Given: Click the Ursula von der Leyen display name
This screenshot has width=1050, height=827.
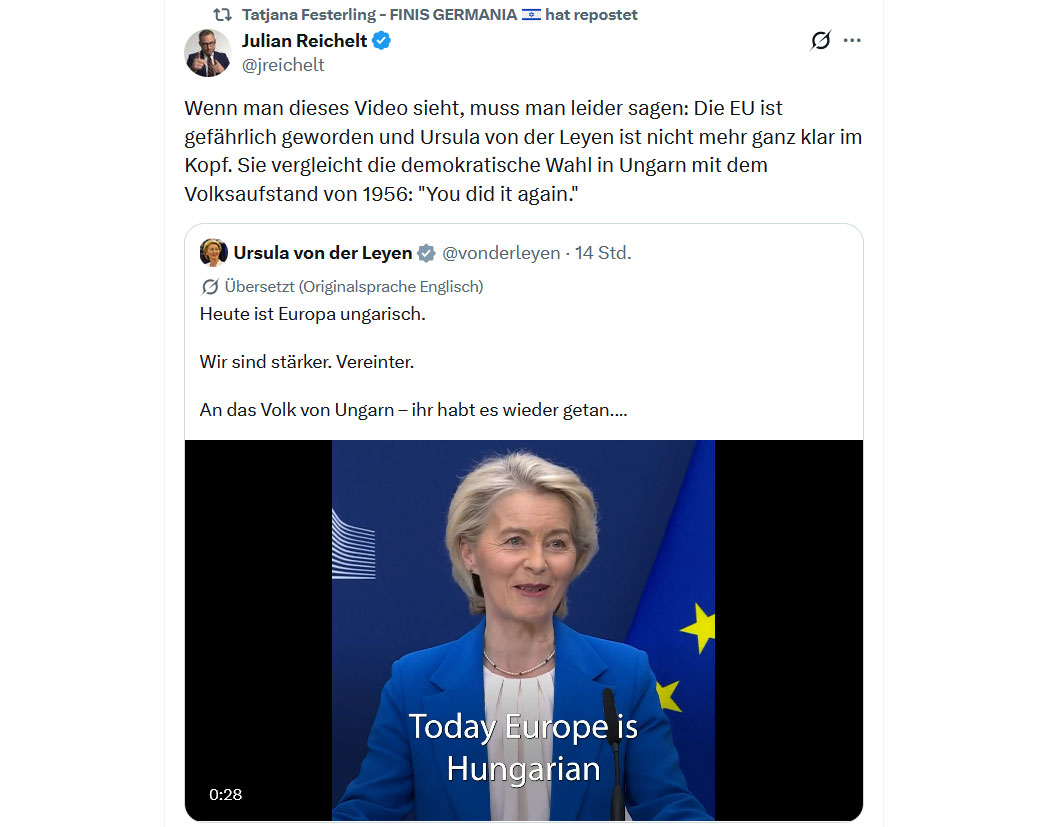Looking at the screenshot, I should (323, 253).
